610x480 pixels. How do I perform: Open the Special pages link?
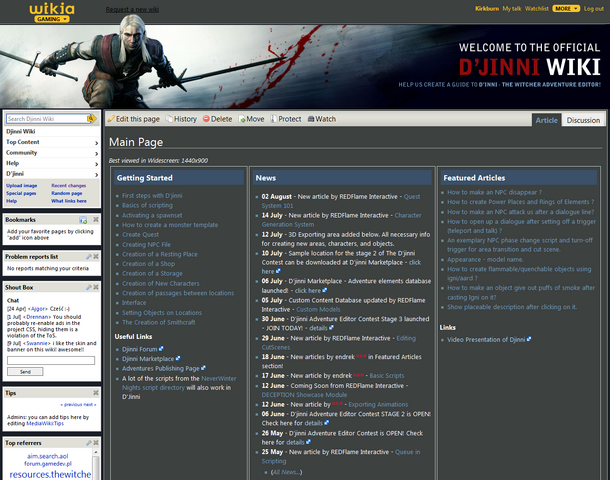click(21, 193)
